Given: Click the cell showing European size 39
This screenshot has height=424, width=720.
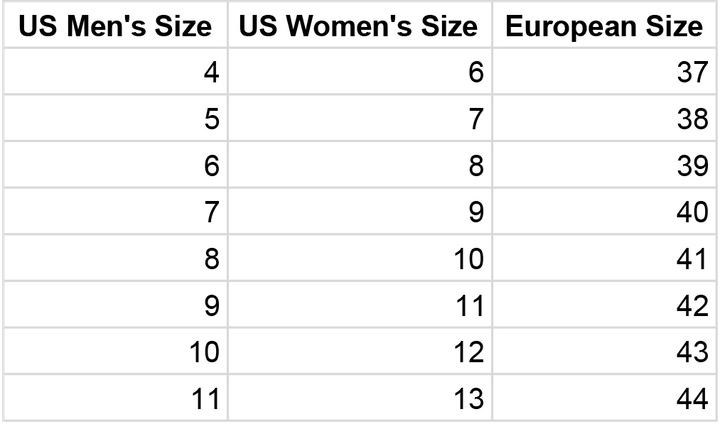Looking at the screenshot, I should click(604, 166).
